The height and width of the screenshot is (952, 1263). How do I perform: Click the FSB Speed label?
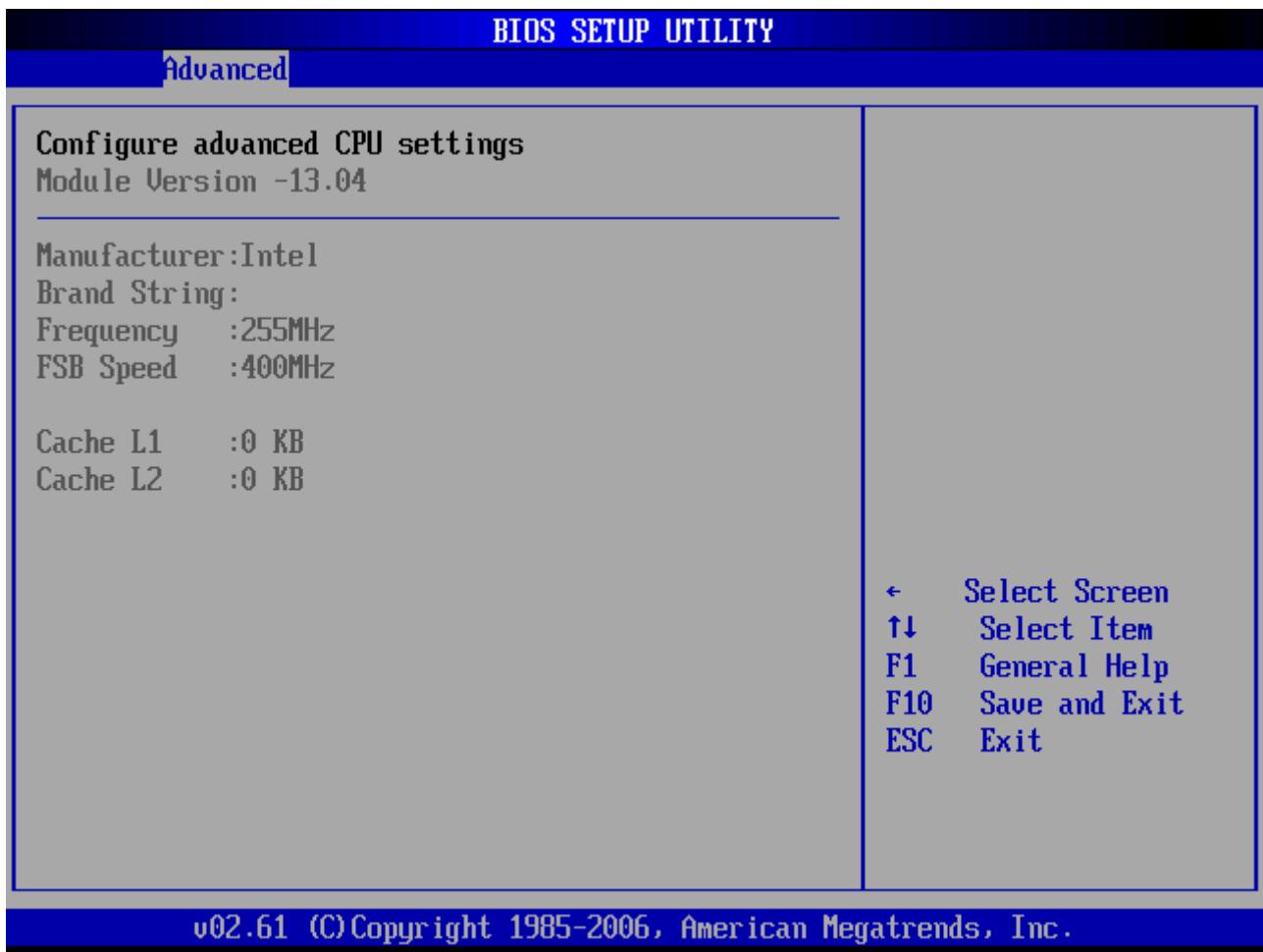(x=108, y=370)
